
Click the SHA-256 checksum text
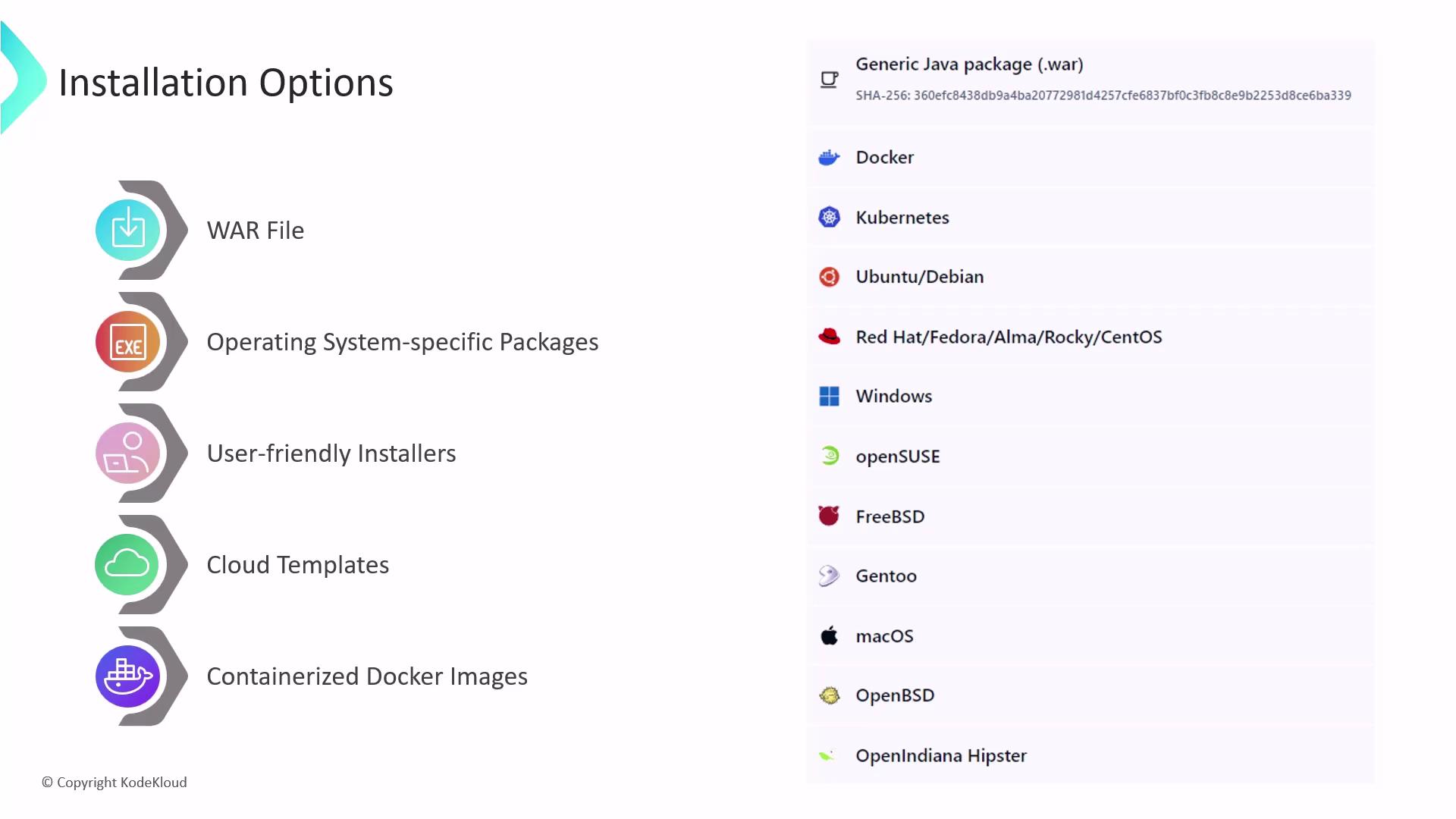click(x=1103, y=96)
